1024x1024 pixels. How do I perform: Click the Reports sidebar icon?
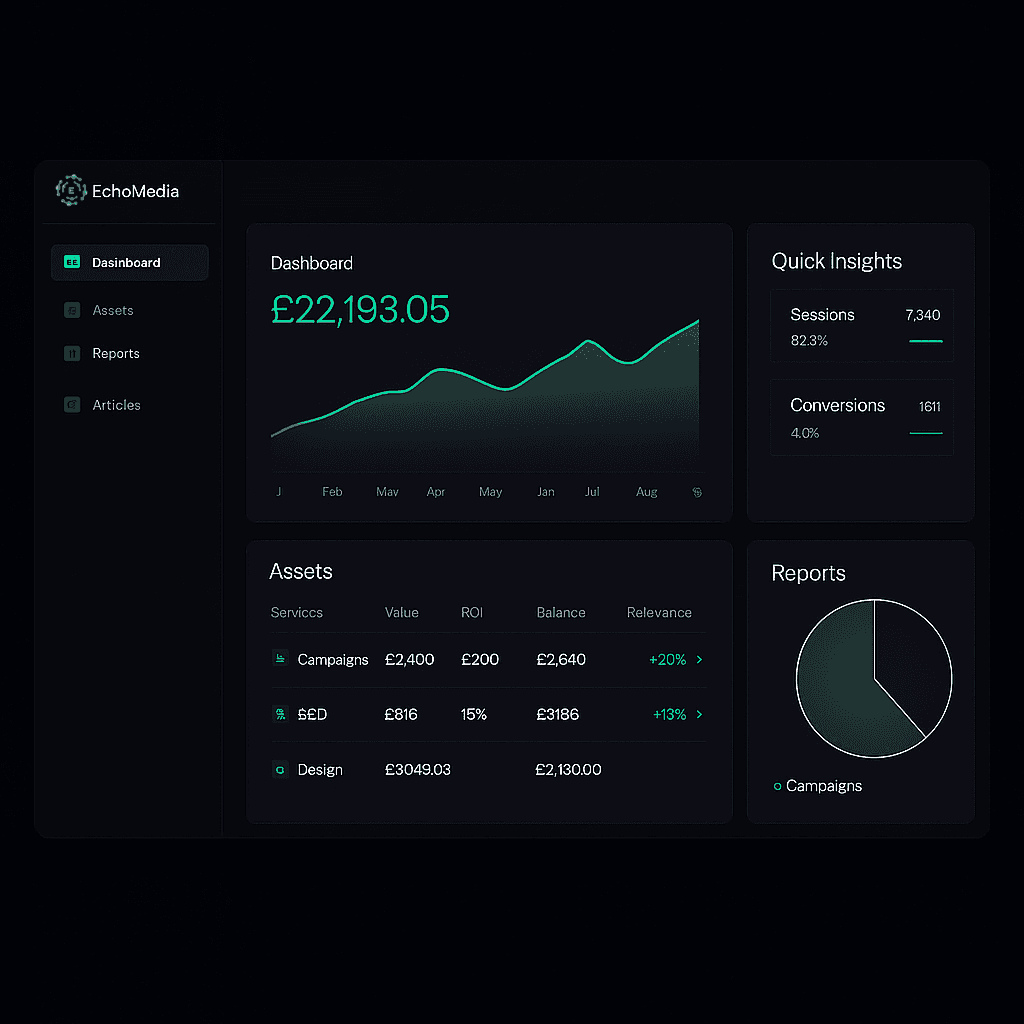coord(72,353)
